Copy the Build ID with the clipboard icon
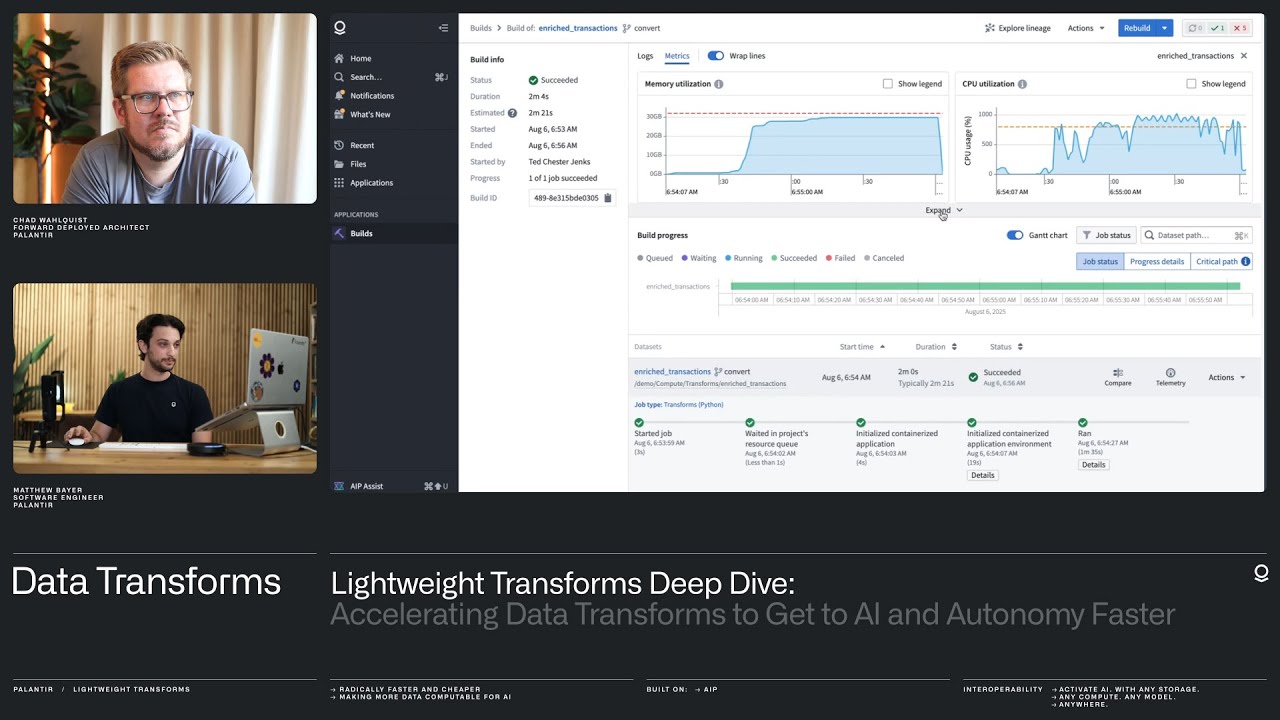Image resolution: width=1280 pixels, height=720 pixels. click(x=607, y=198)
